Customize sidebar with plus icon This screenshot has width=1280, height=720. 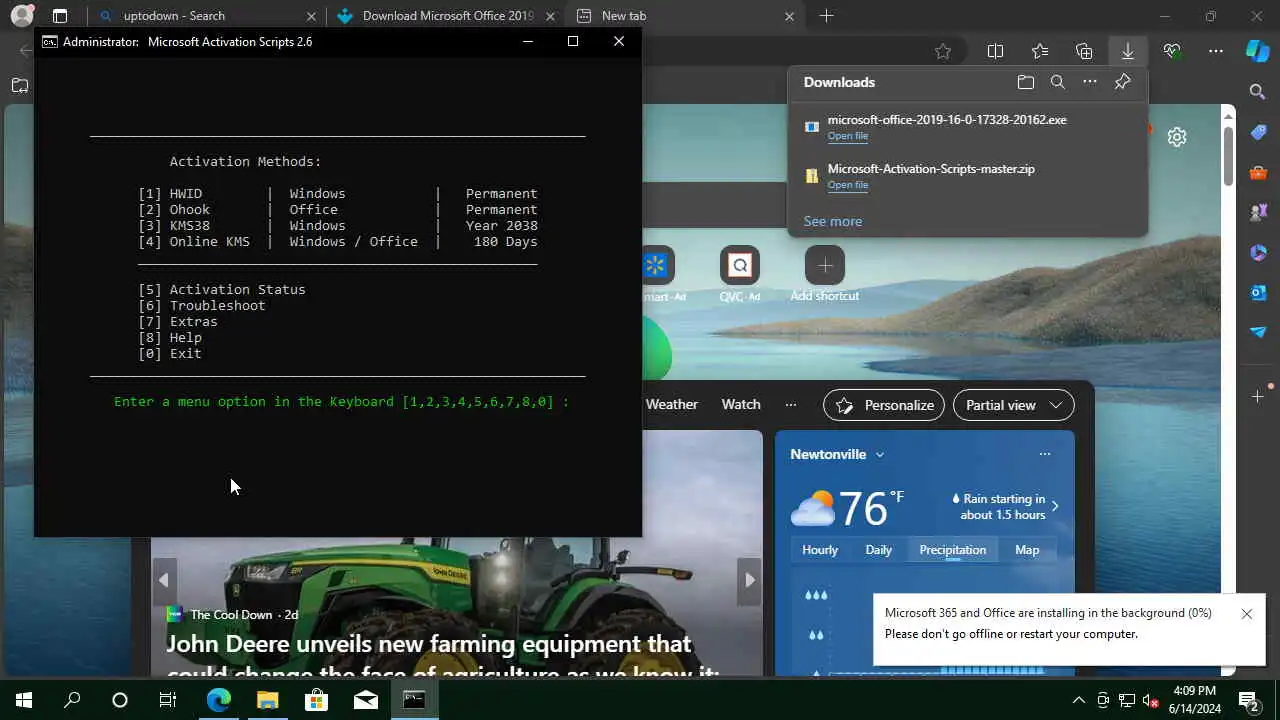click(1258, 396)
